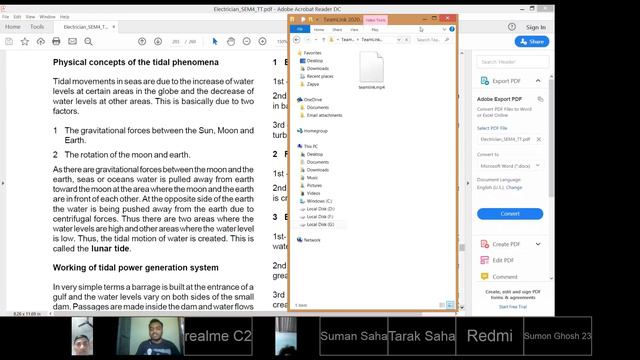This screenshot has height=360, width=640.
Task: Open the Edit menu in Acrobat
Action: pyautogui.click(x=17, y=17)
